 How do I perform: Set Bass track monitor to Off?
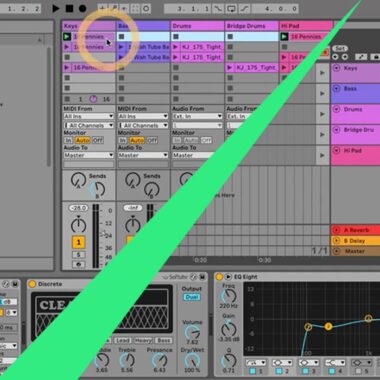pos(152,140)
